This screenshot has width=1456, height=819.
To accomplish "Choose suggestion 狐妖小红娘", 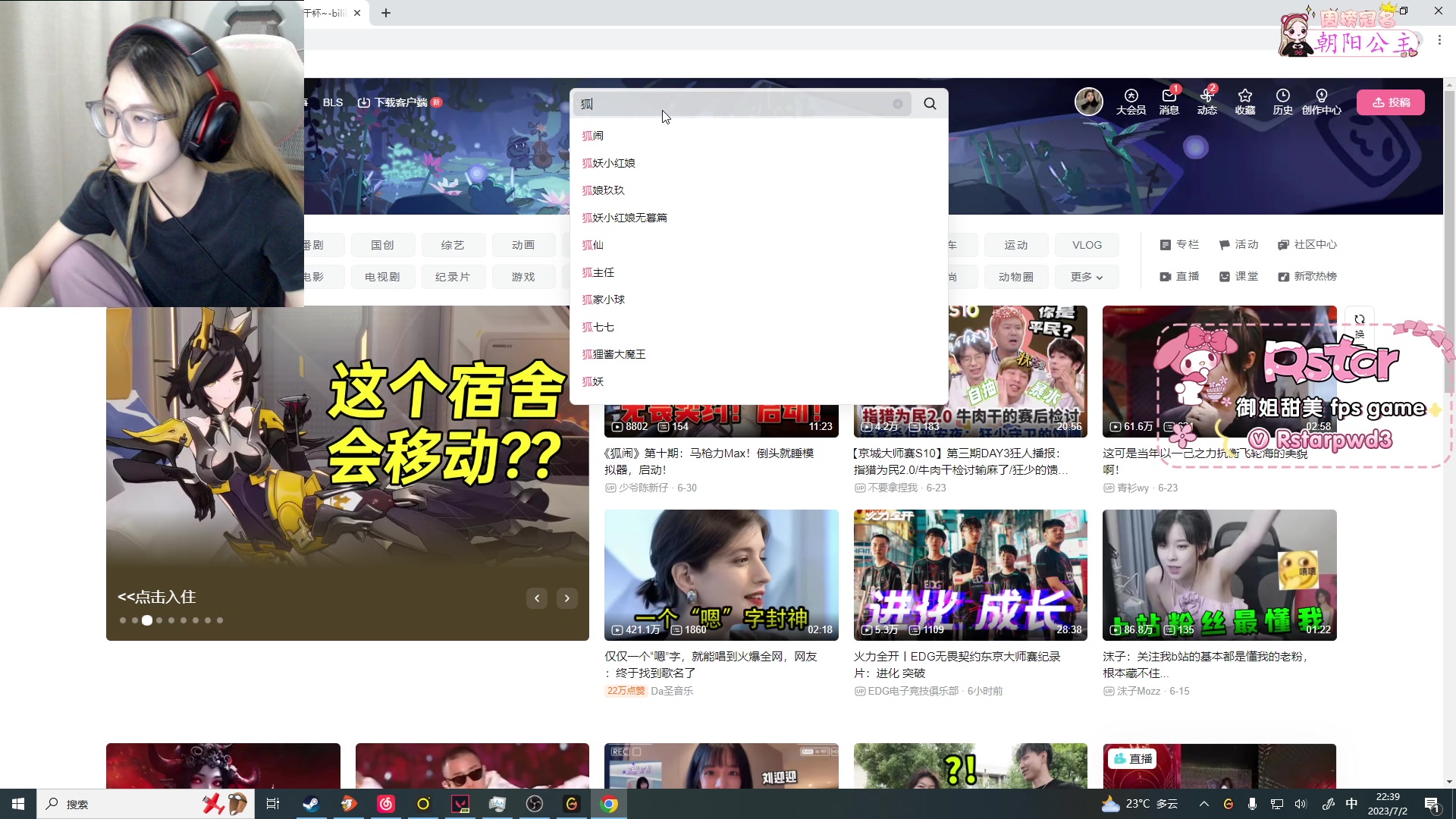I will [759, 163].
